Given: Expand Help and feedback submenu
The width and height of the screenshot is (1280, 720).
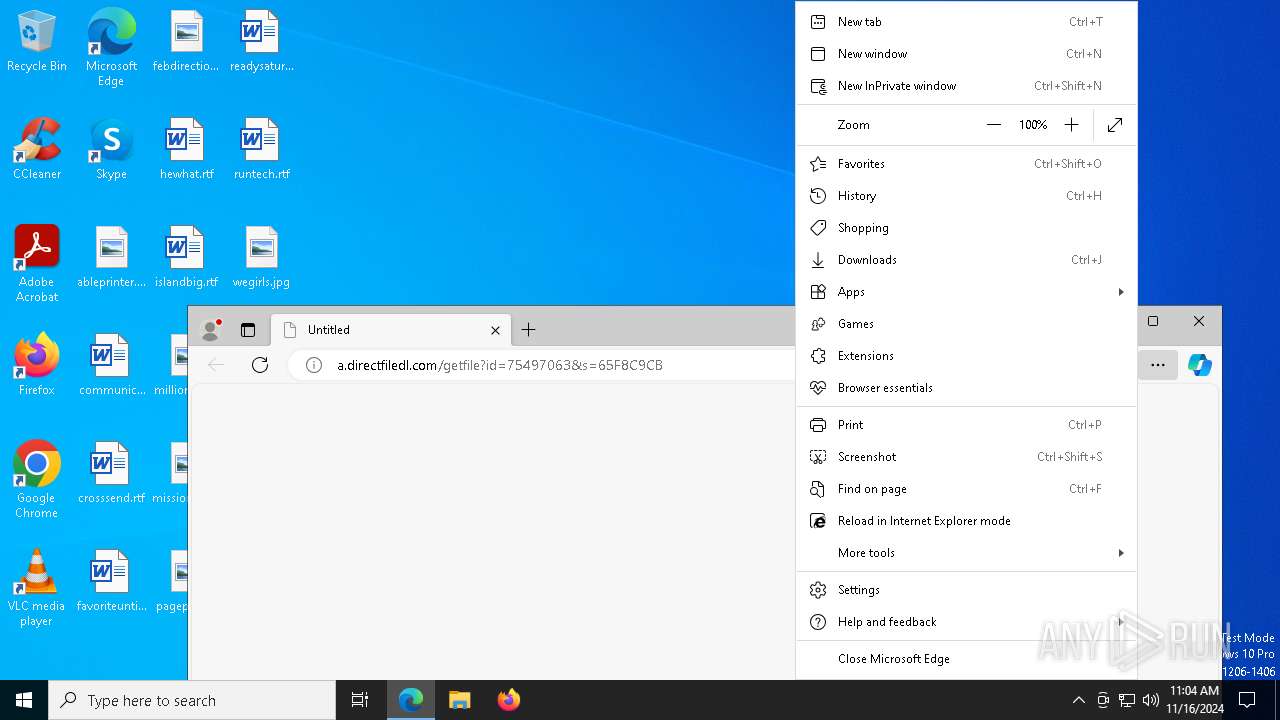Looking at the screenshot, I should tap(966, 621).
